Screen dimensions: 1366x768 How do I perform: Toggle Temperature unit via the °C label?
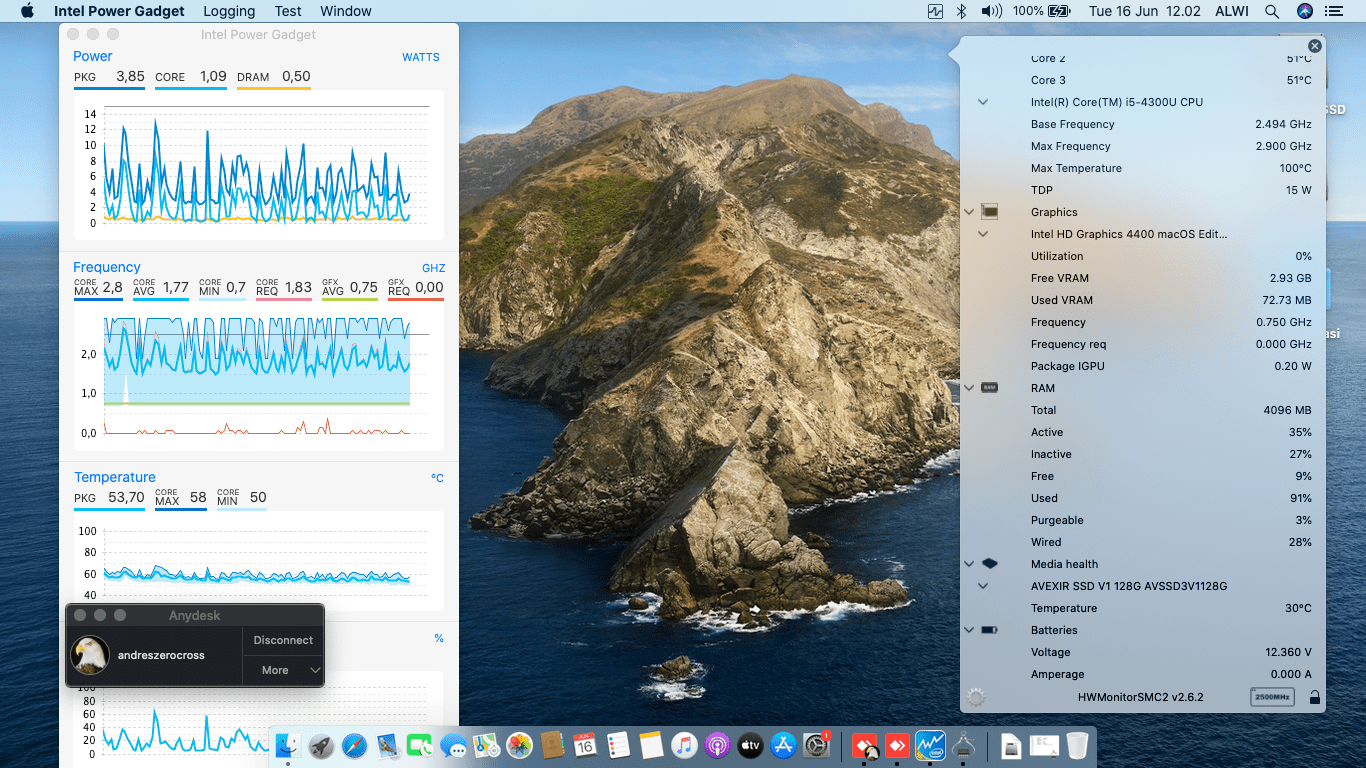tap(437, 478)
